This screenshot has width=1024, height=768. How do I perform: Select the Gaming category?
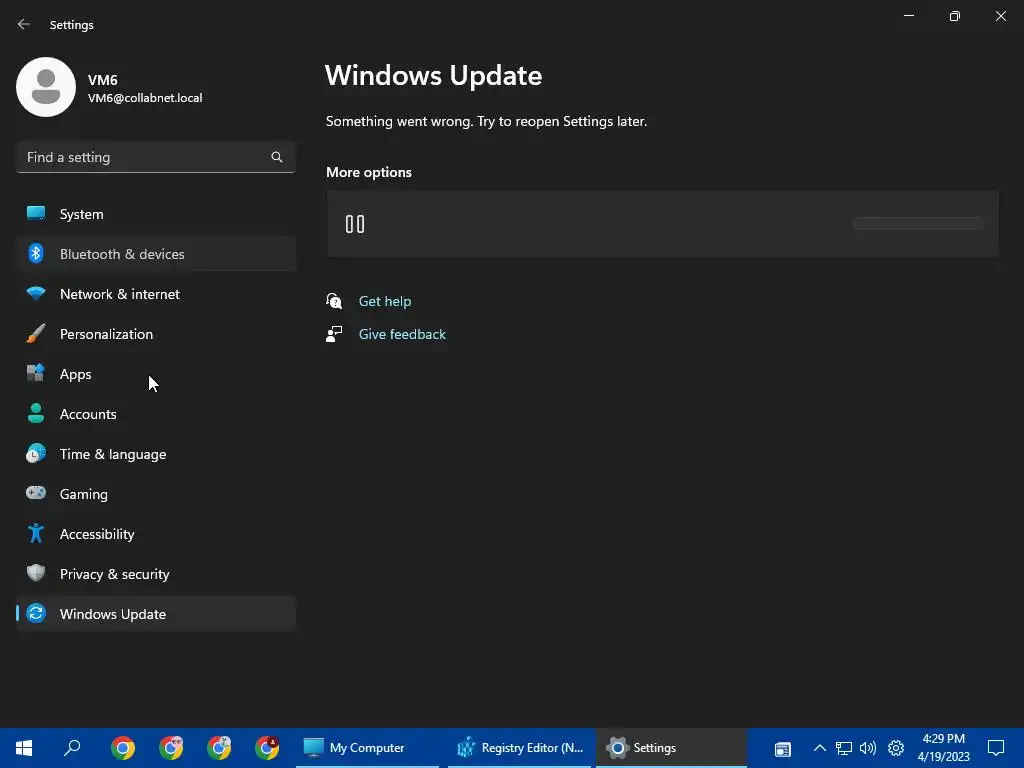(155, 494)
